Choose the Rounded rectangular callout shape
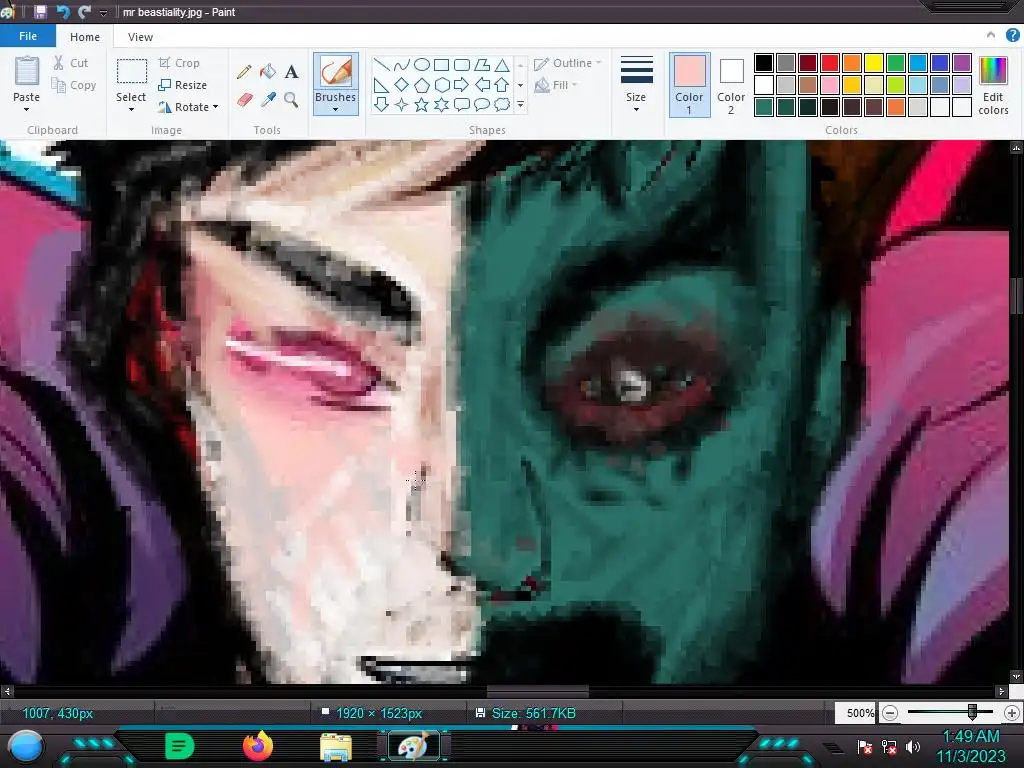The height and width of the screenshot is (768, 1024). 462,104
